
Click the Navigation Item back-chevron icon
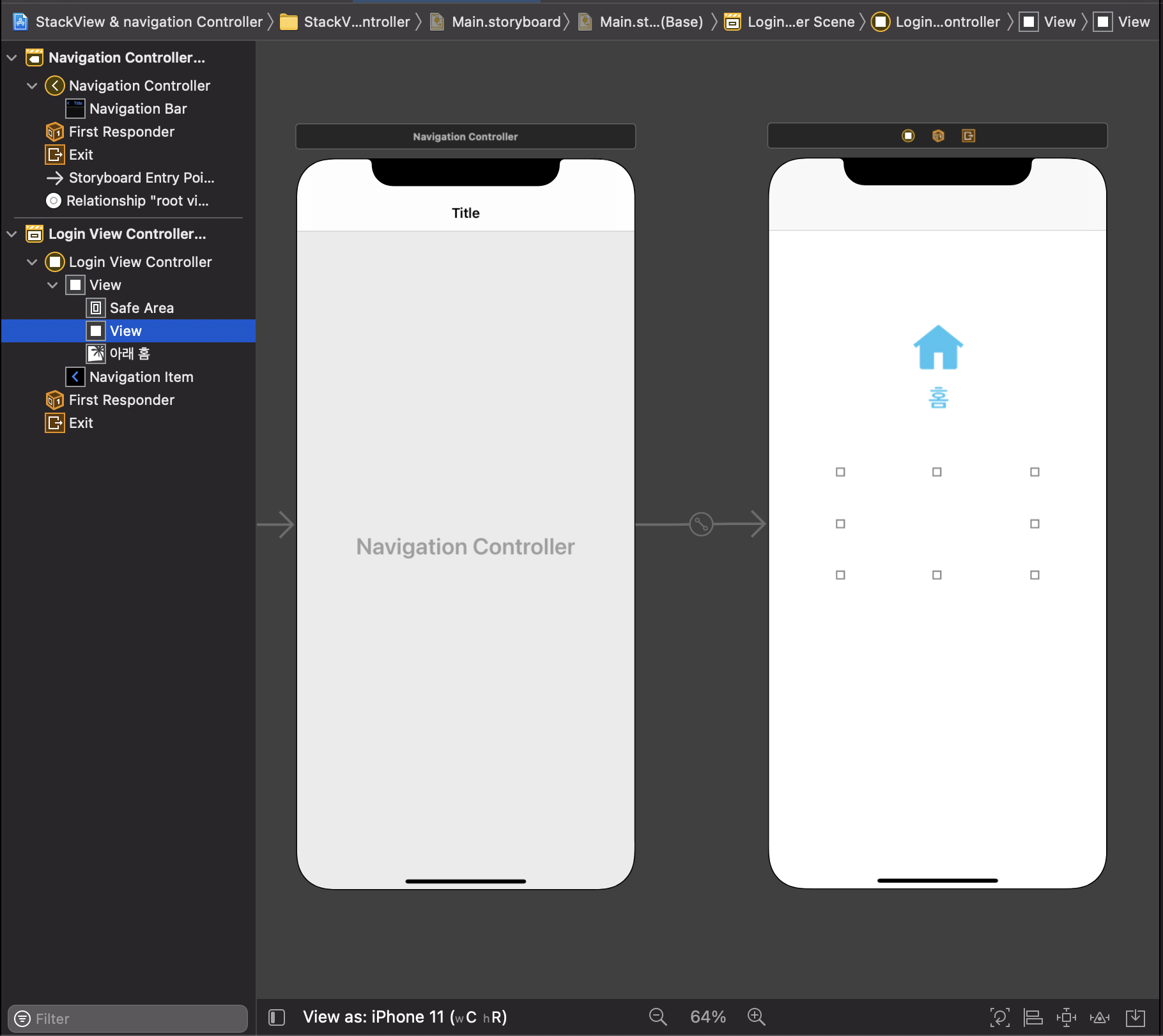[75, 377]
